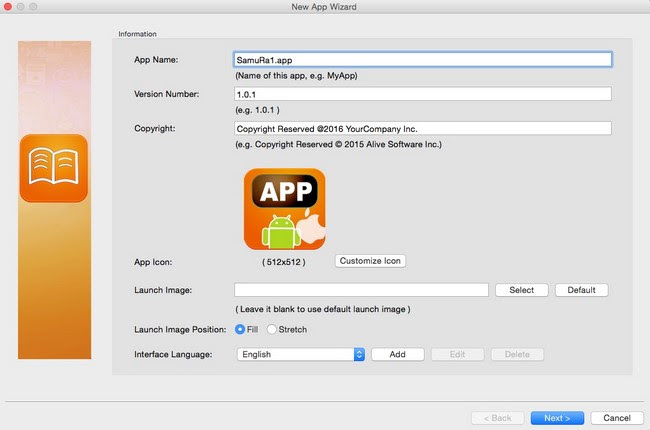This screenshot has width=650, height=430.
Task: Click the orange book icon in sidebar
Action: 53,168
